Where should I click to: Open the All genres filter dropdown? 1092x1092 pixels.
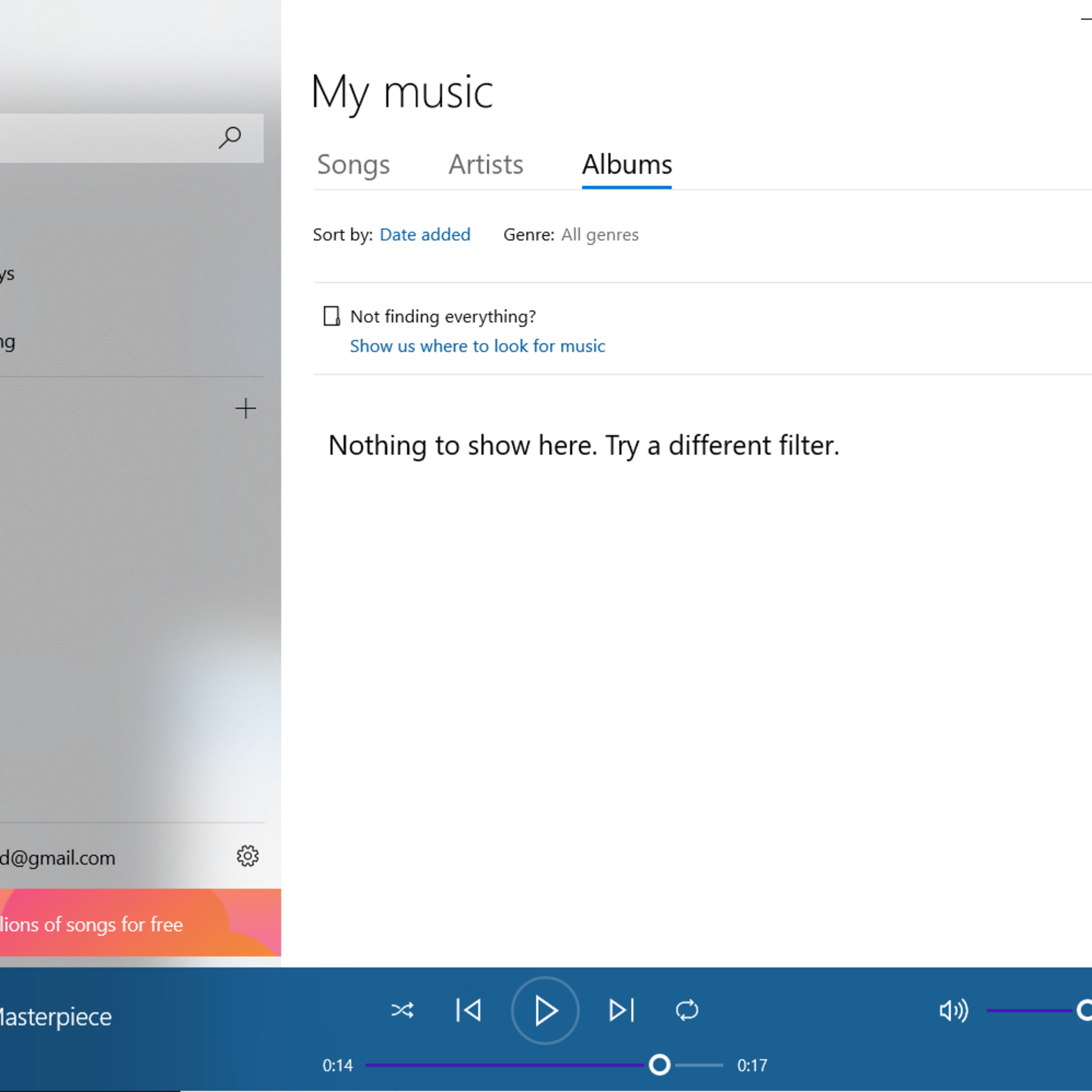point(600,234)
